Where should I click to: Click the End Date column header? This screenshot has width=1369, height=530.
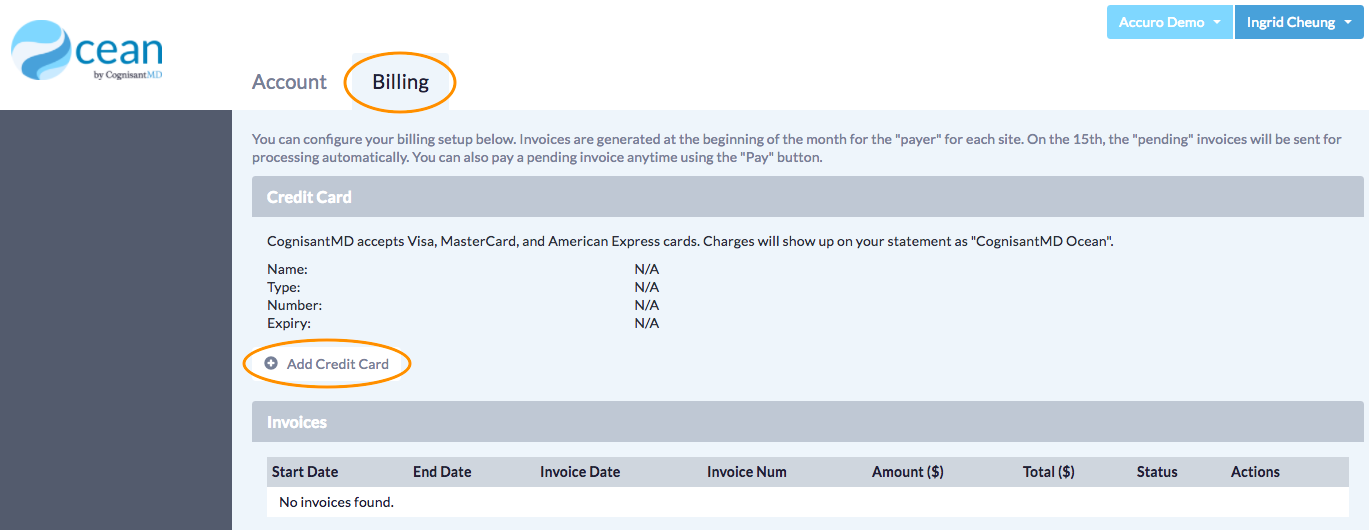pos(442,472)
